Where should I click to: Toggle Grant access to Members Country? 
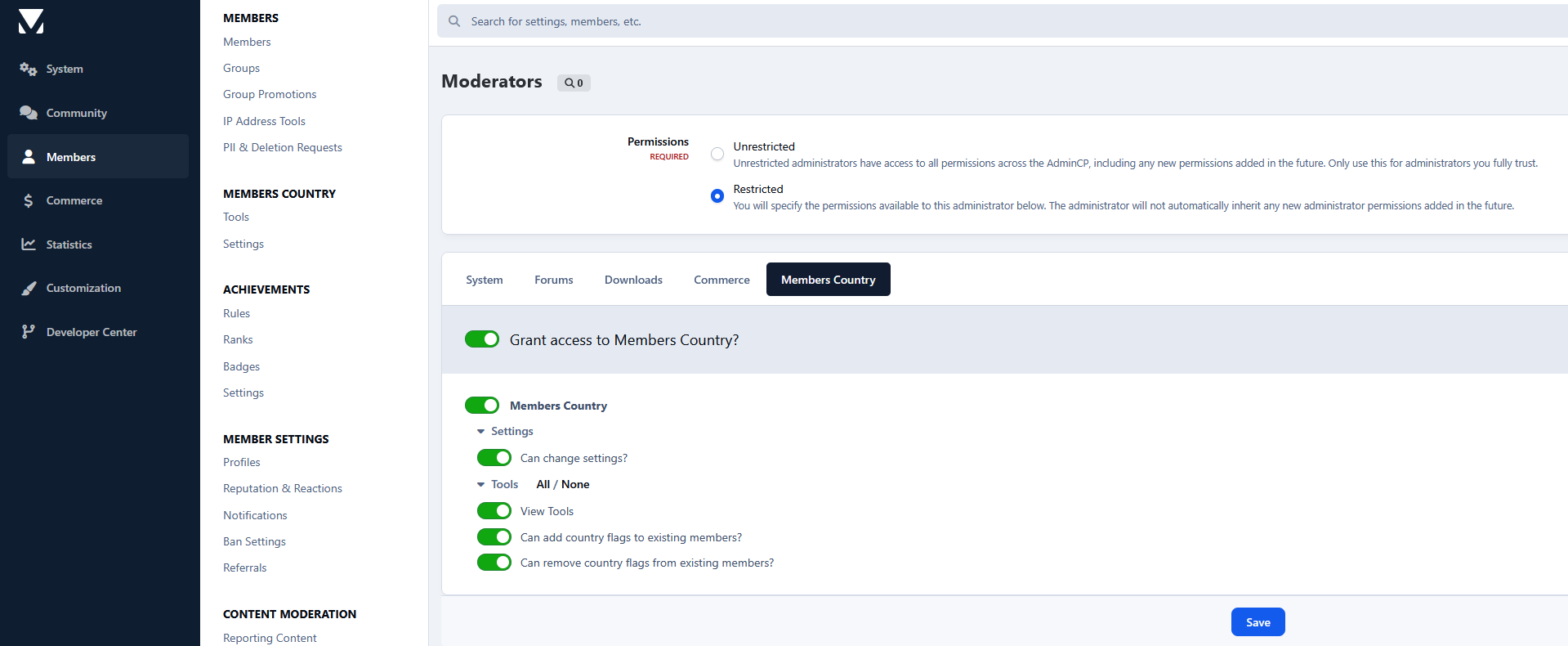click(x=482, y=339)
